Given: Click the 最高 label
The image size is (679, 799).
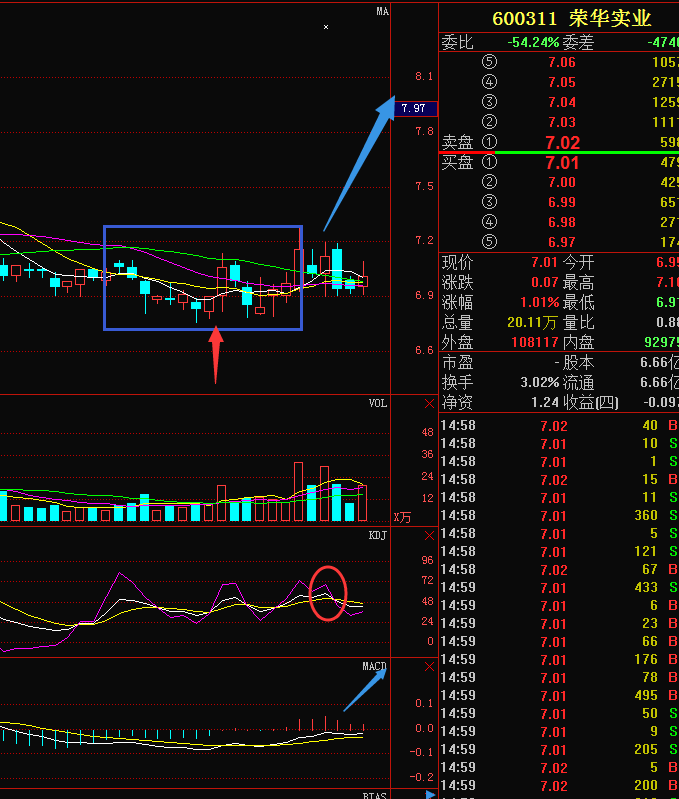Looking at the screenshot, I should pyautogui.click(x=579, y=282).
